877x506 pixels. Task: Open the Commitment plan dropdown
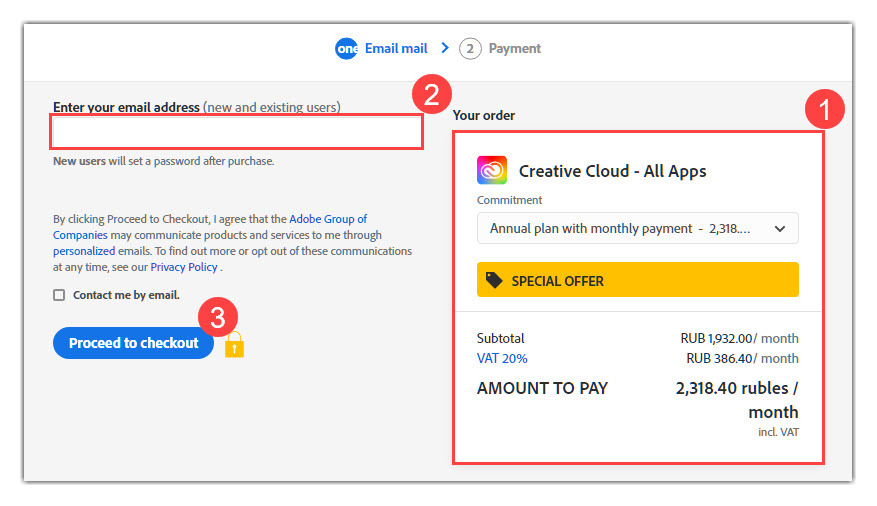click(638, 228)
